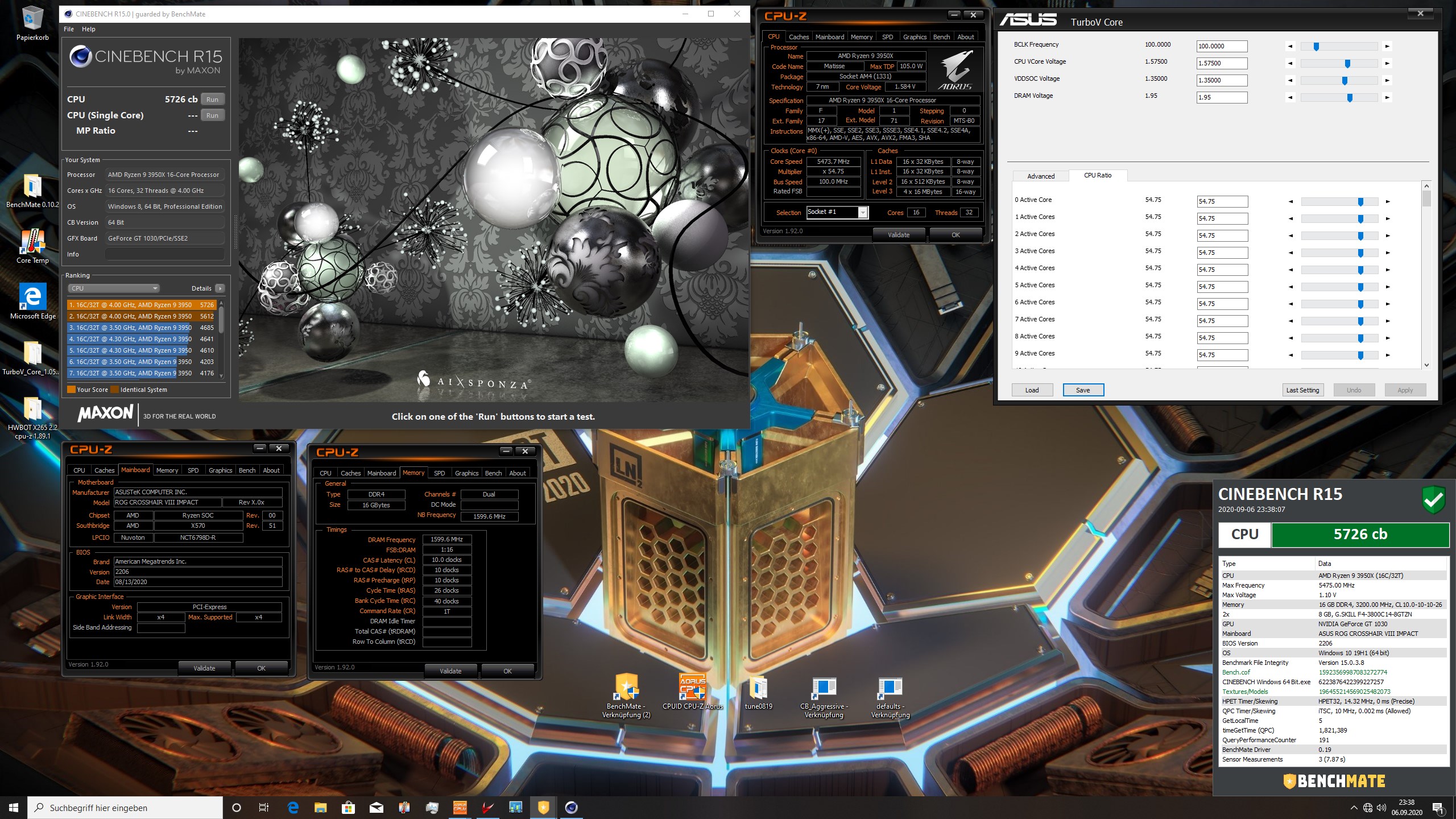
Task: Run the CPU benchmark in Cinebench
Action: coord(212,100)
